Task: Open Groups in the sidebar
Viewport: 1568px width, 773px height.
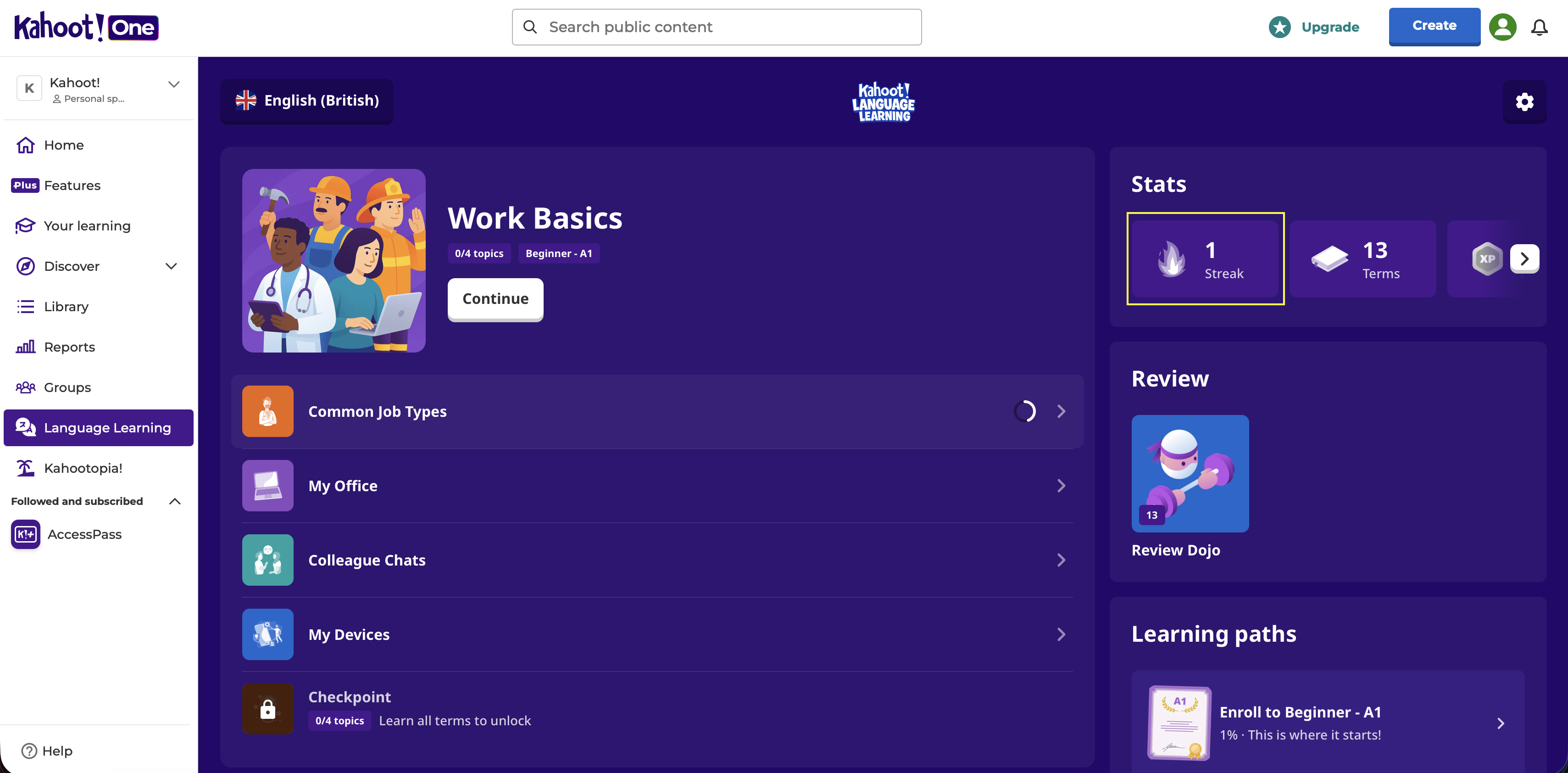Action: click(99, 387)
